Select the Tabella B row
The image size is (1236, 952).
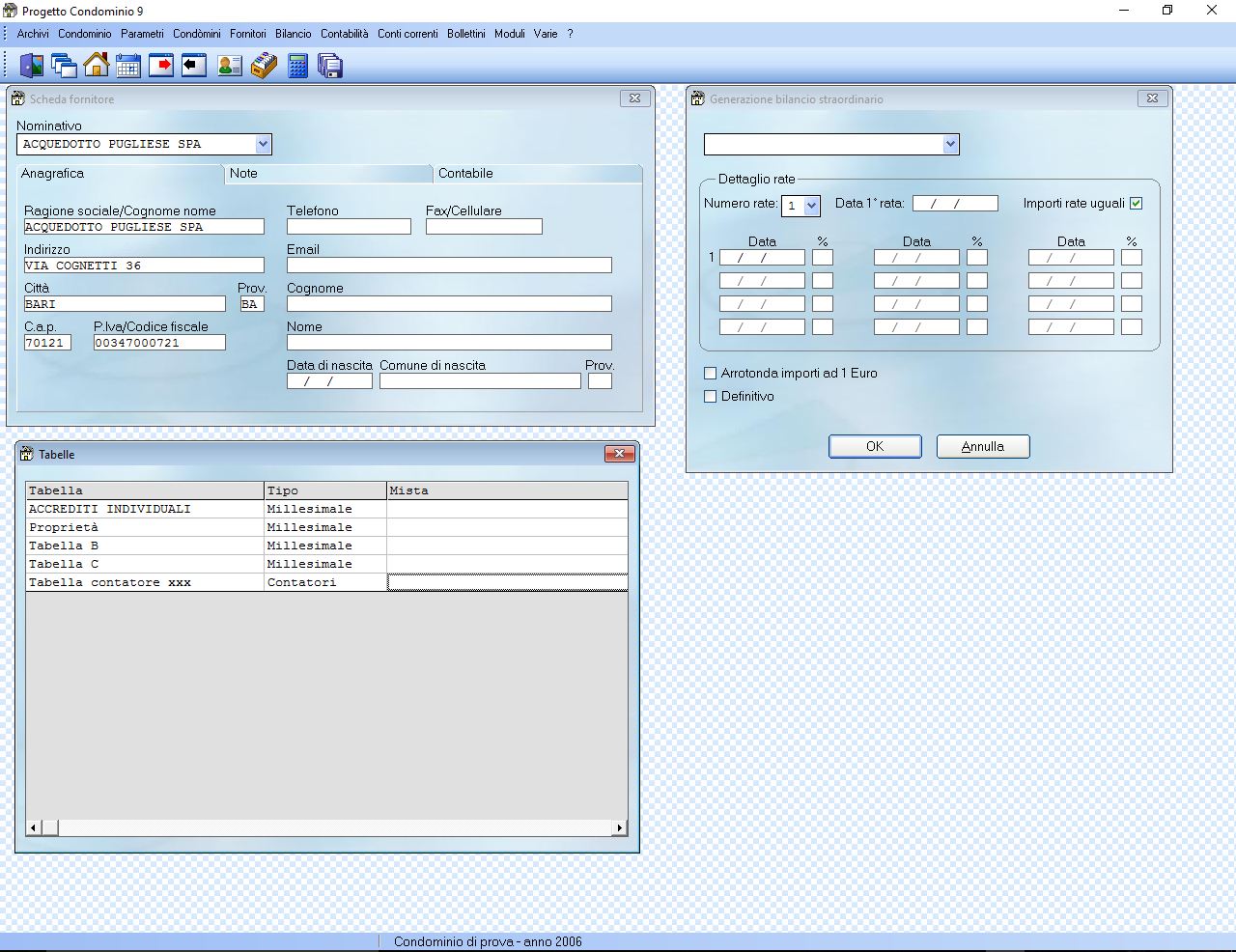(326, 546)
